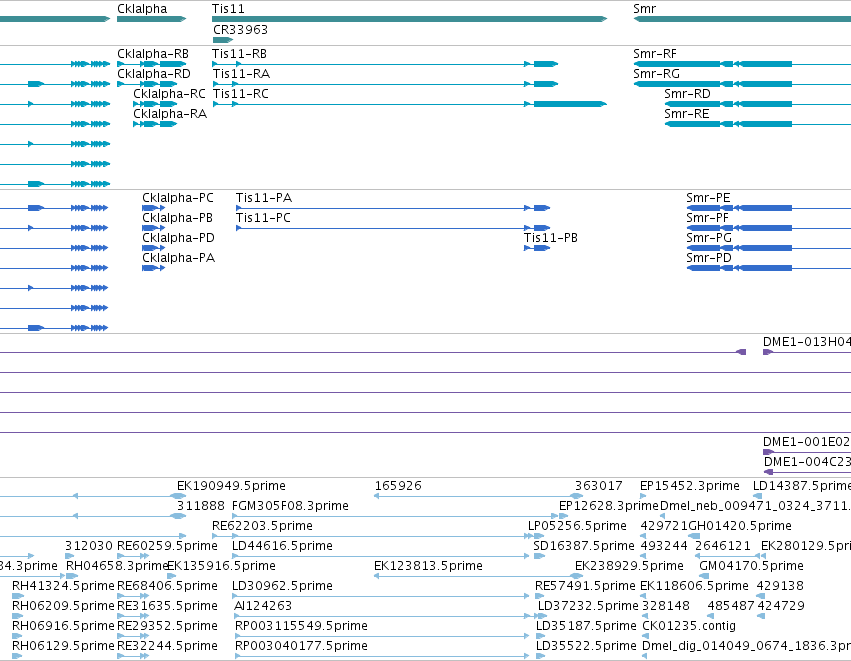851x661 pixels.
Task: Click EST label RH04658.3prime
Action: tap(117, 567)
